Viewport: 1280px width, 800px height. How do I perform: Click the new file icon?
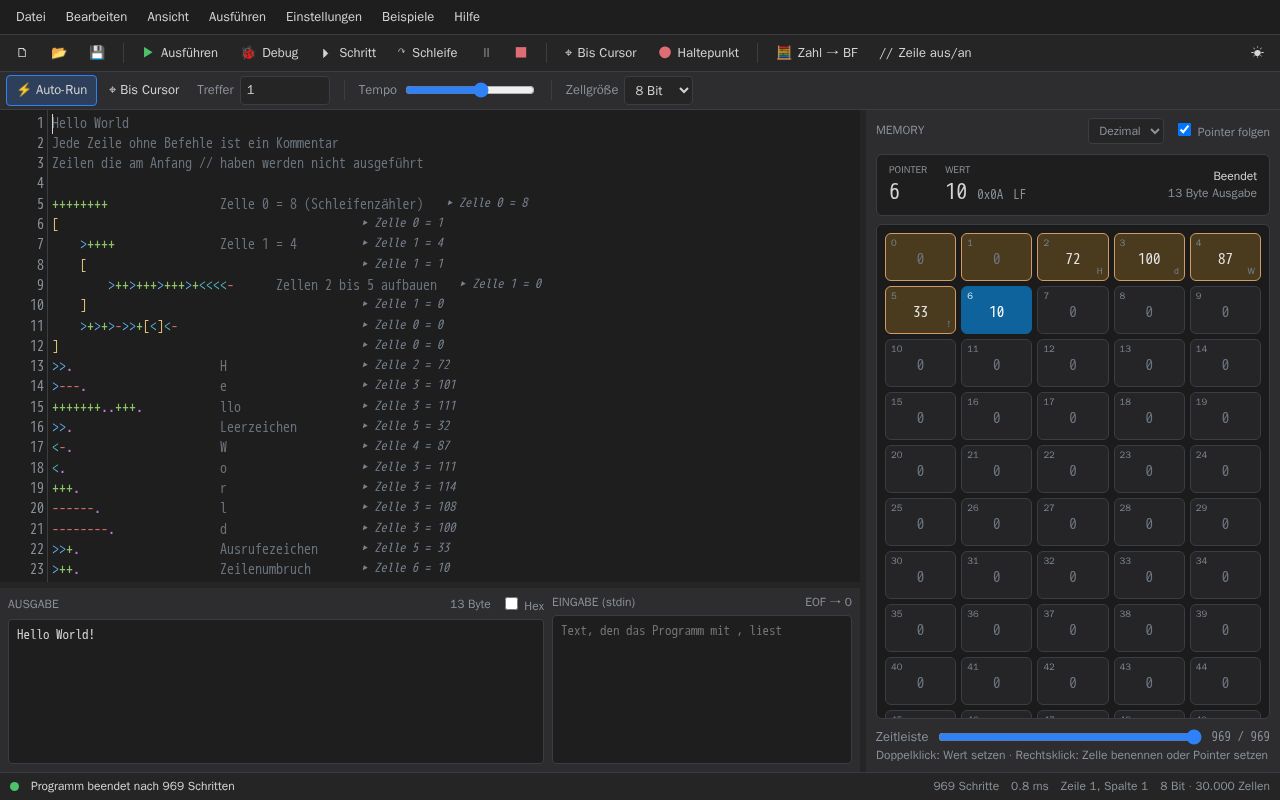[x=22, y=53]
